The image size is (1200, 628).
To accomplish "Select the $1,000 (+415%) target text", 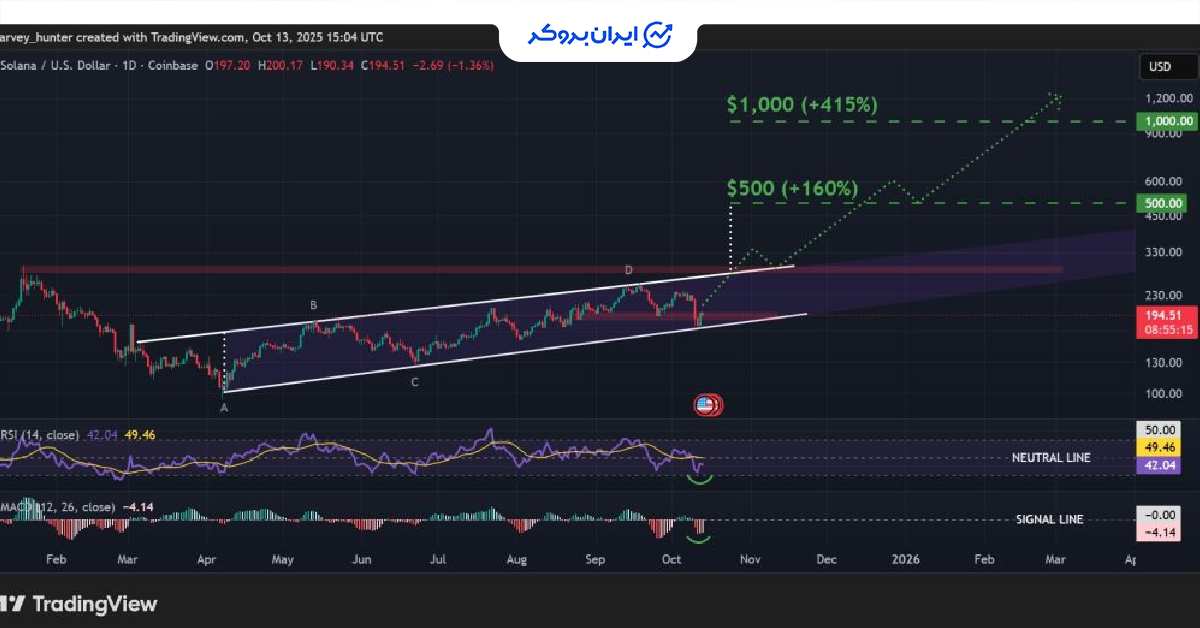I will point(802,104).
